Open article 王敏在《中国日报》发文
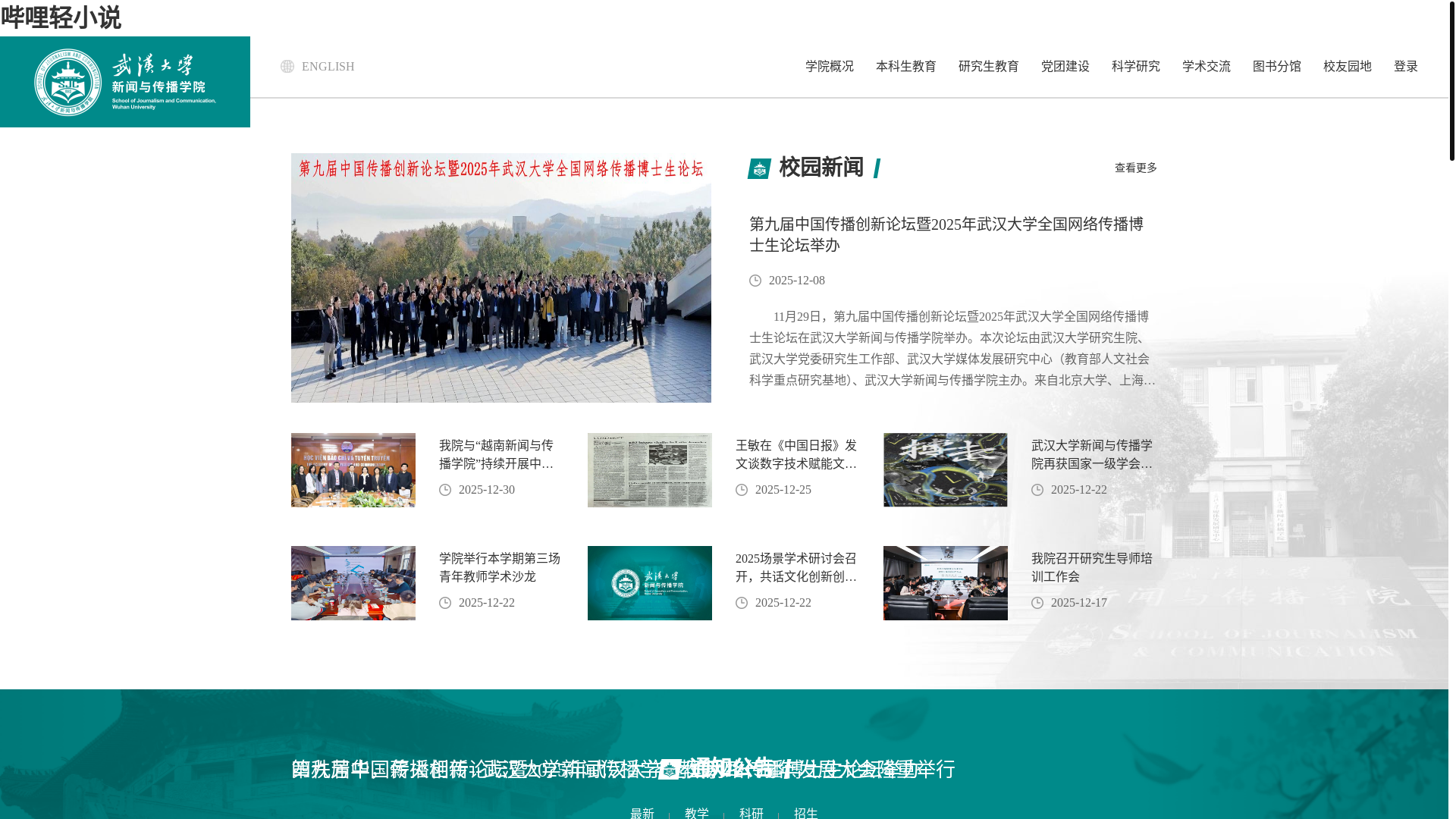 [x=796, y=454]
